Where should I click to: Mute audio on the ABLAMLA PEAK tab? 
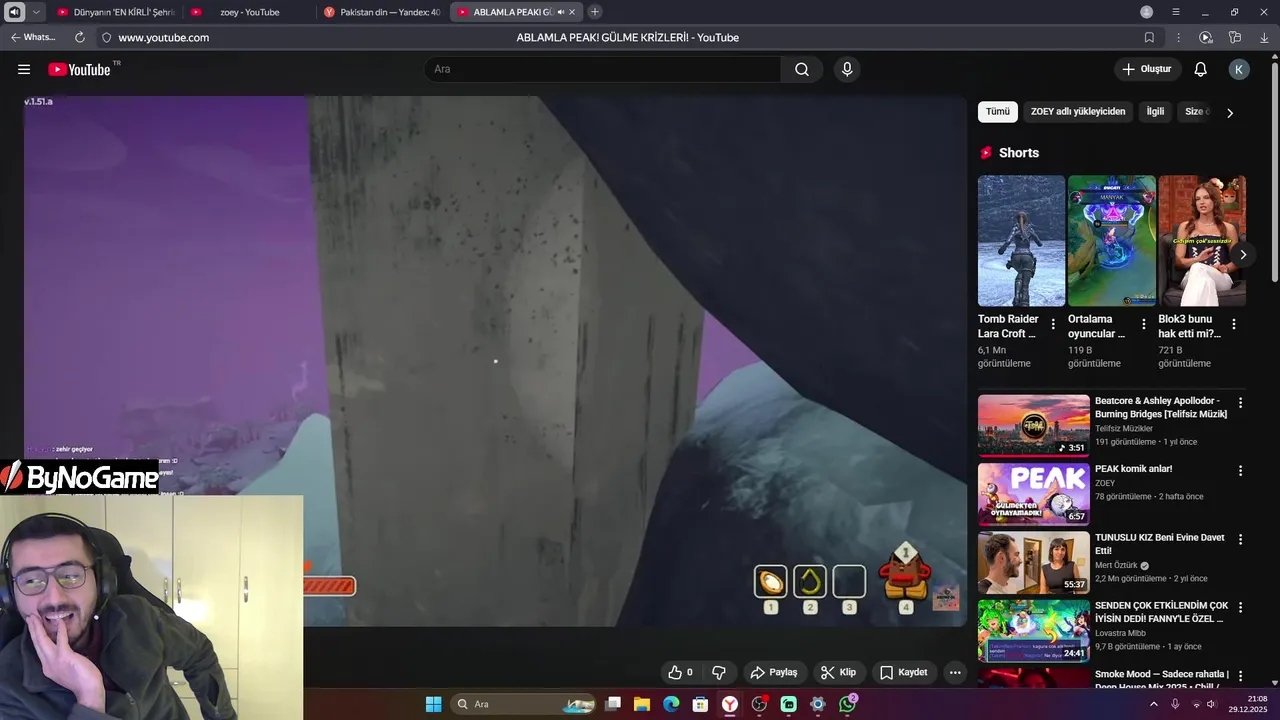560,12
